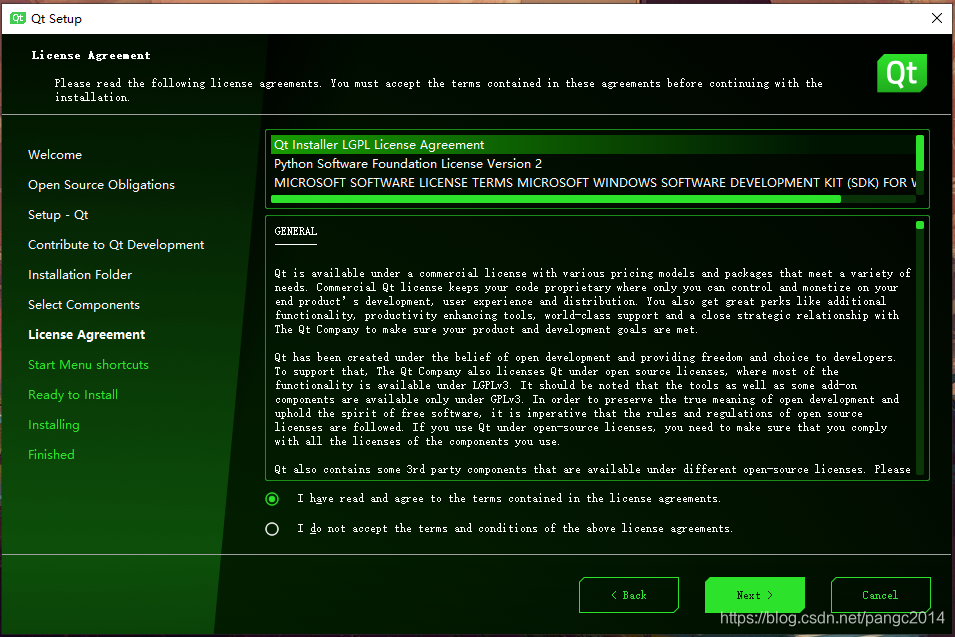Click the GENERAL heading in license text
Image resolution: width=955 pixels, height=637 pixels.
[295, 231]
